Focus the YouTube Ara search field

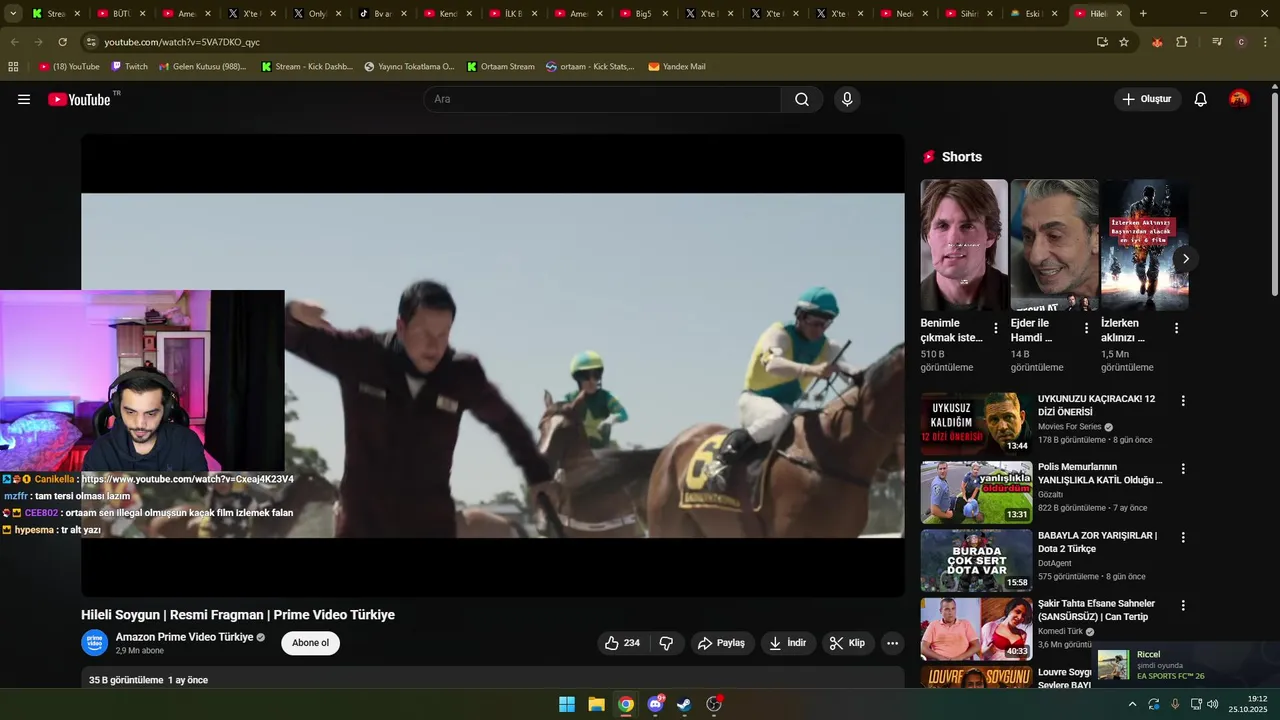[602, 99]
